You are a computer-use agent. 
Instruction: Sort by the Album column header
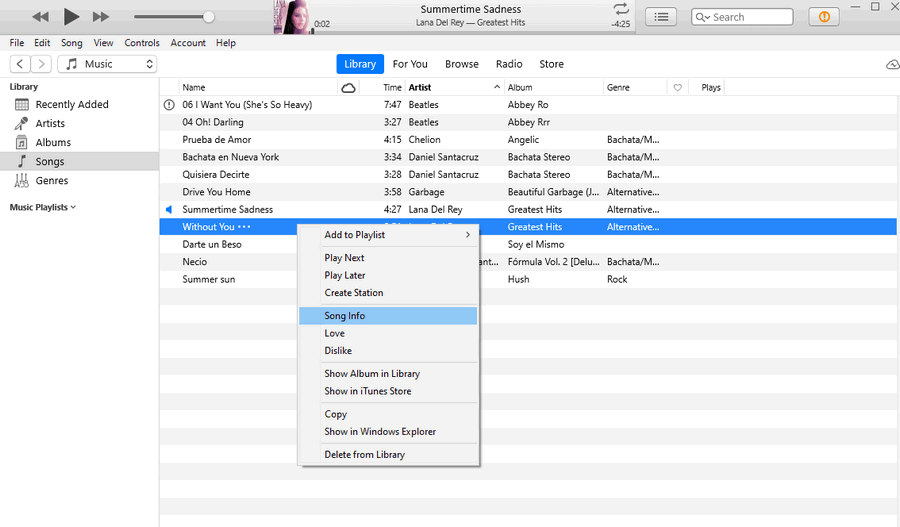520,87
